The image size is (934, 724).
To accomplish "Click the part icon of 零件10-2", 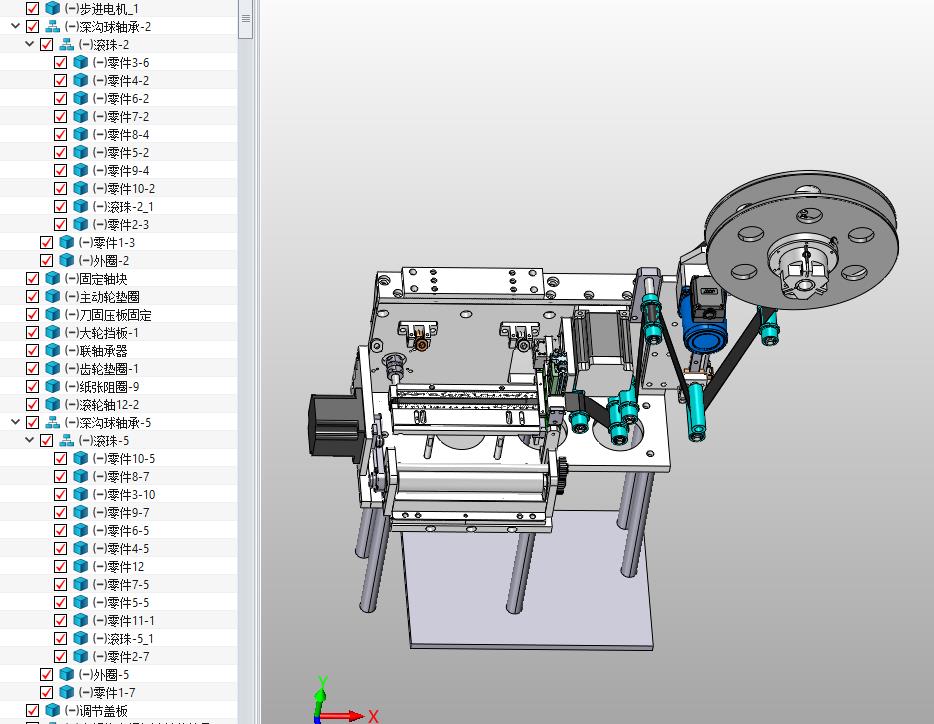I will click(x=80, y=188).
